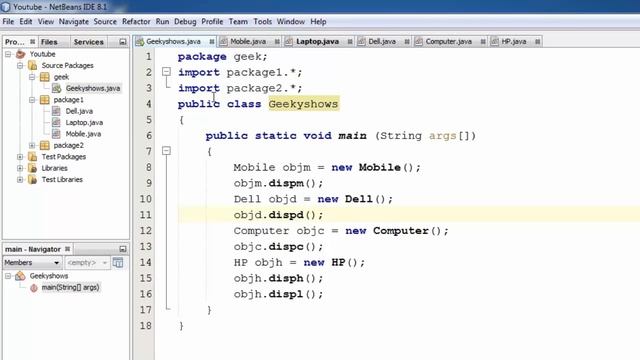Select the Youtube project icon

[20, 54]
